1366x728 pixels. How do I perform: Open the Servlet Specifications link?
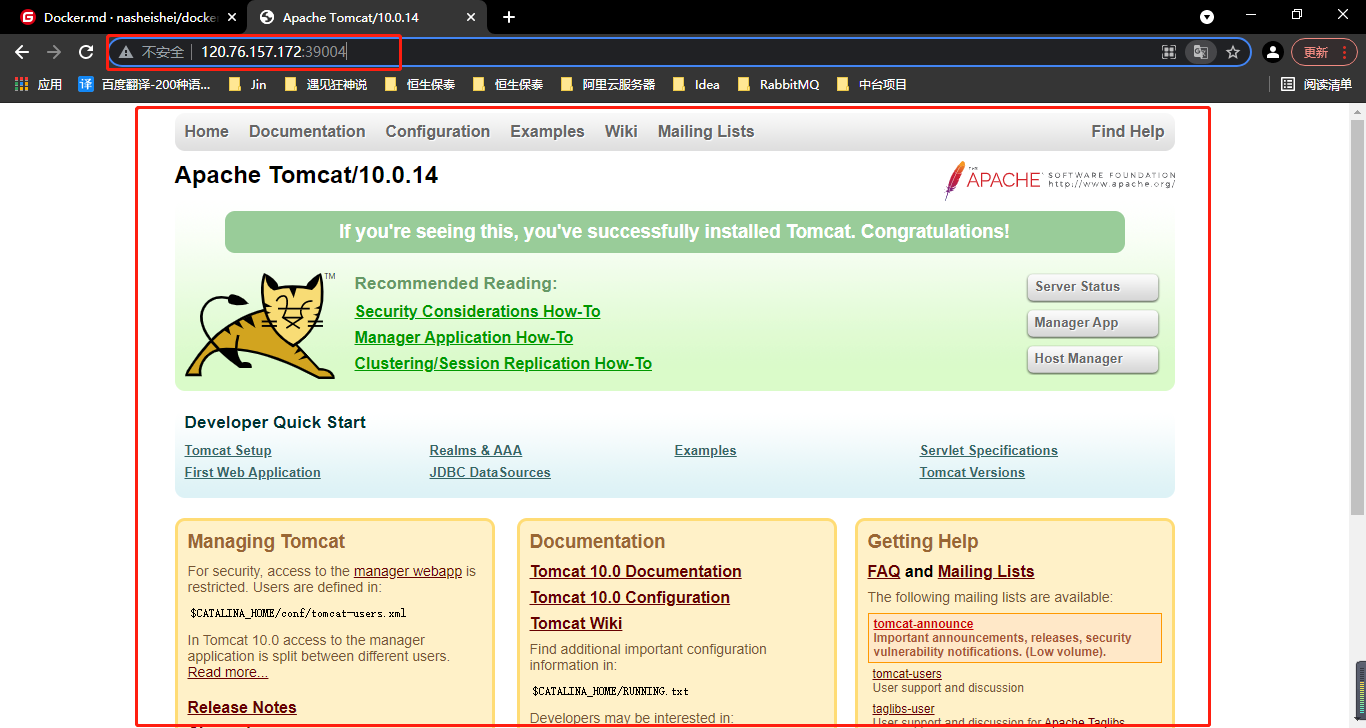point(989,451)
